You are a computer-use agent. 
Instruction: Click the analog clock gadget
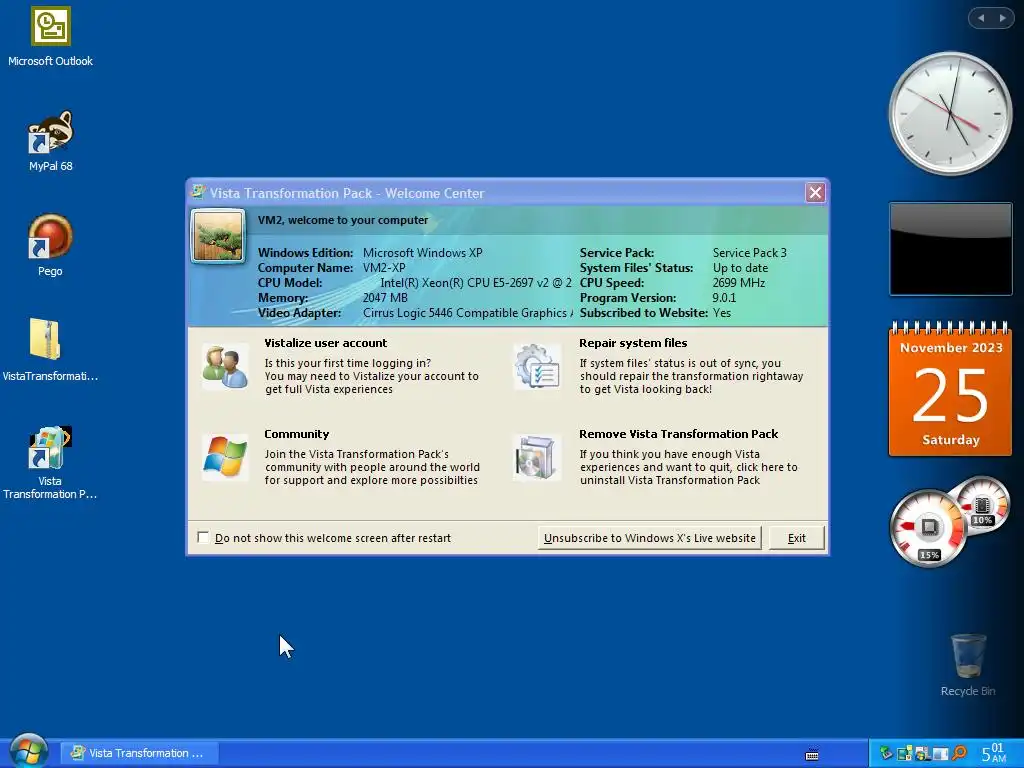point(950,114)
